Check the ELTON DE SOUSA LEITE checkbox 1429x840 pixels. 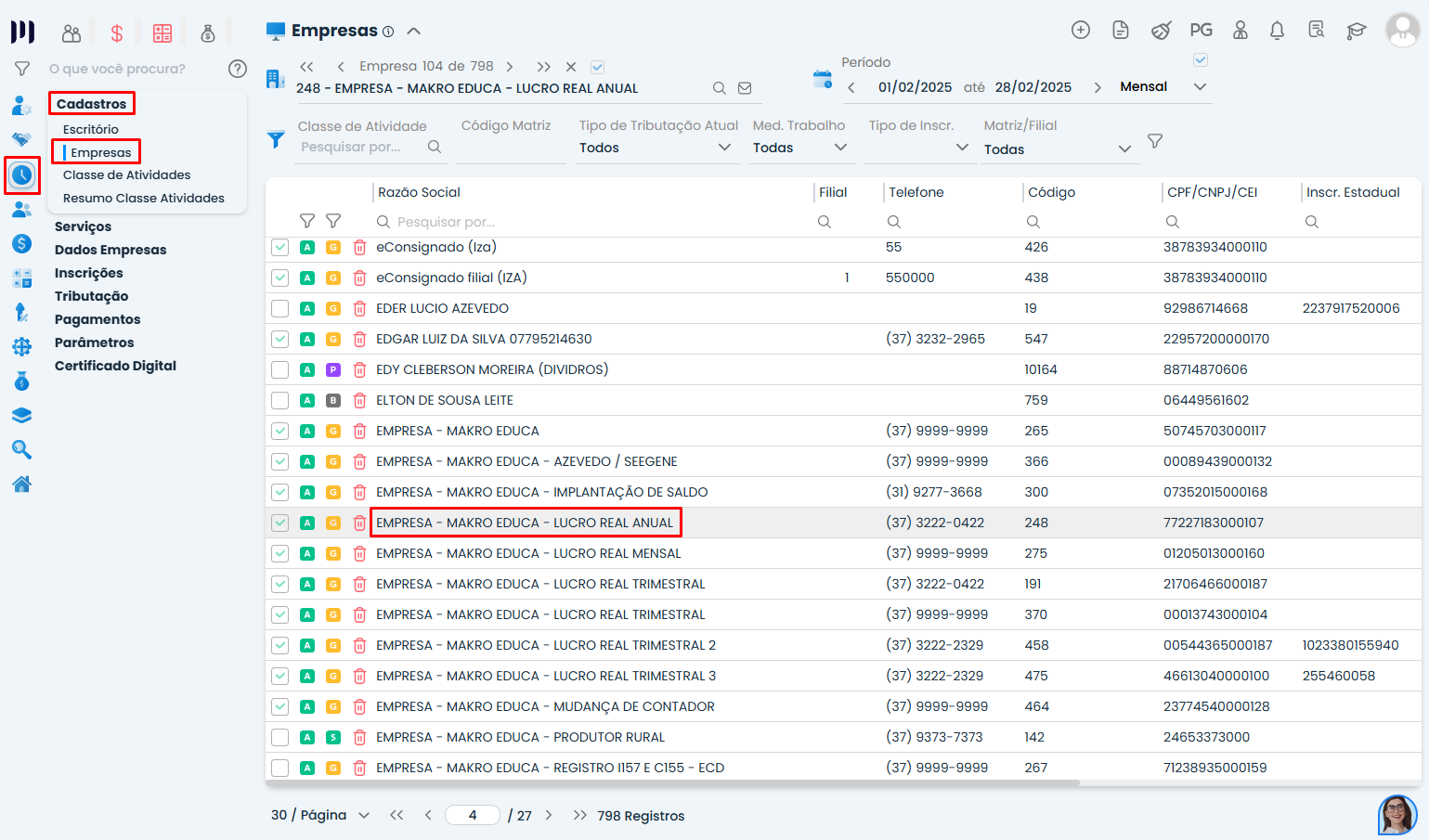(x=279, y=400)
